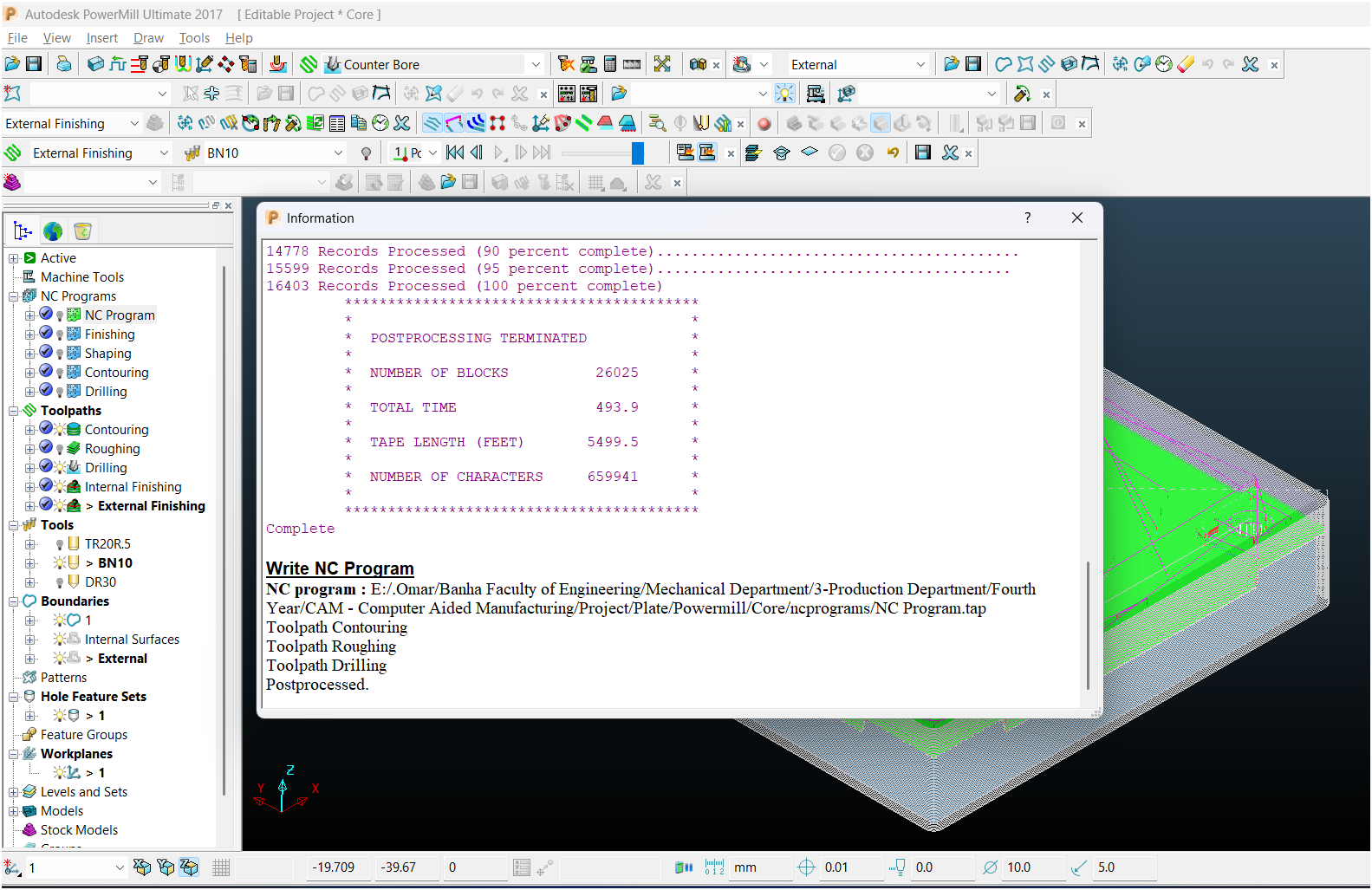
Task: Select Stock Models in the explorer tree
Action: (79, 830)
